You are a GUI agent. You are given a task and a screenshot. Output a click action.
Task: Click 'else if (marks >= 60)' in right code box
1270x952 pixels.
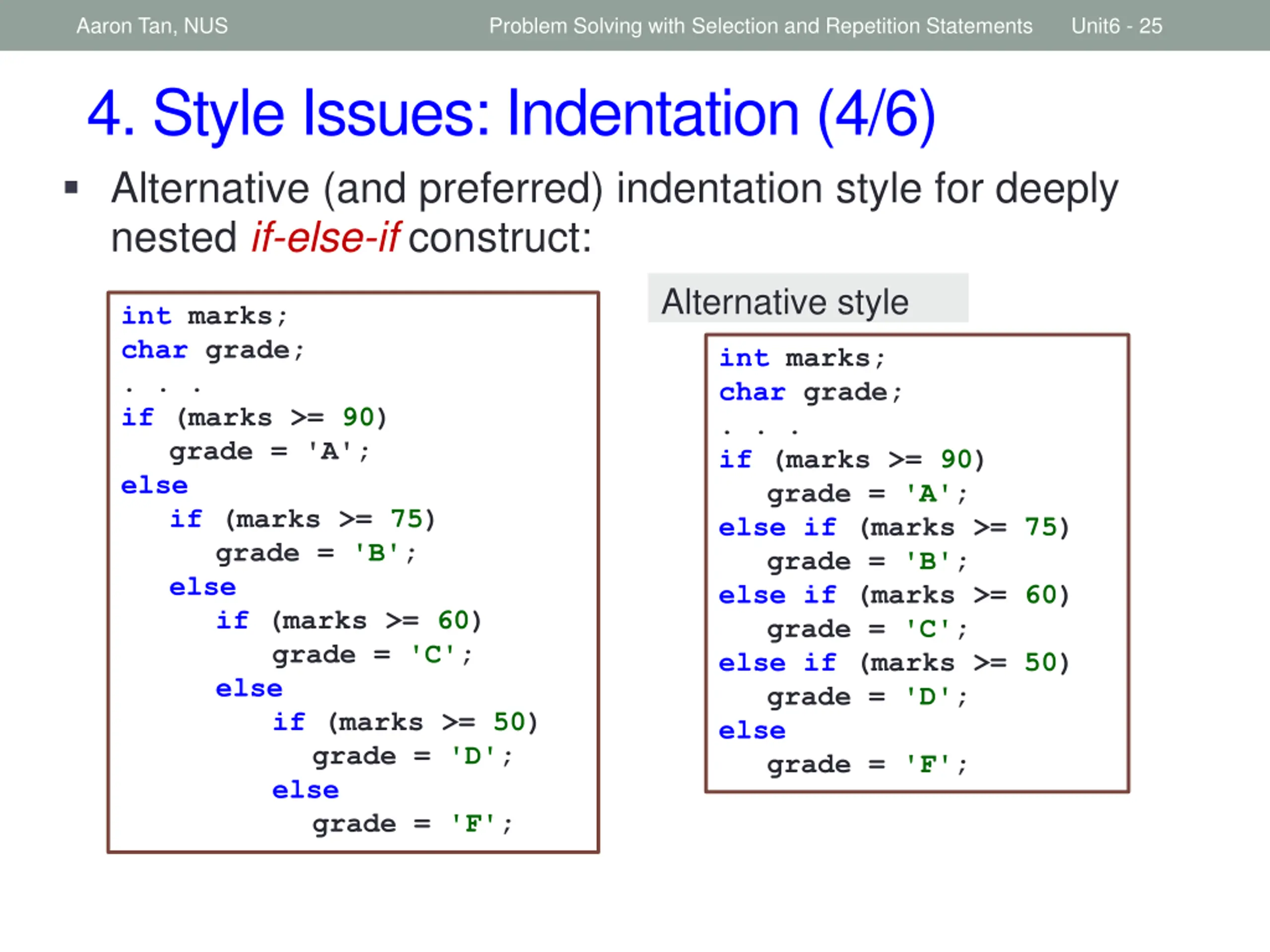click(x=894, y=595)
